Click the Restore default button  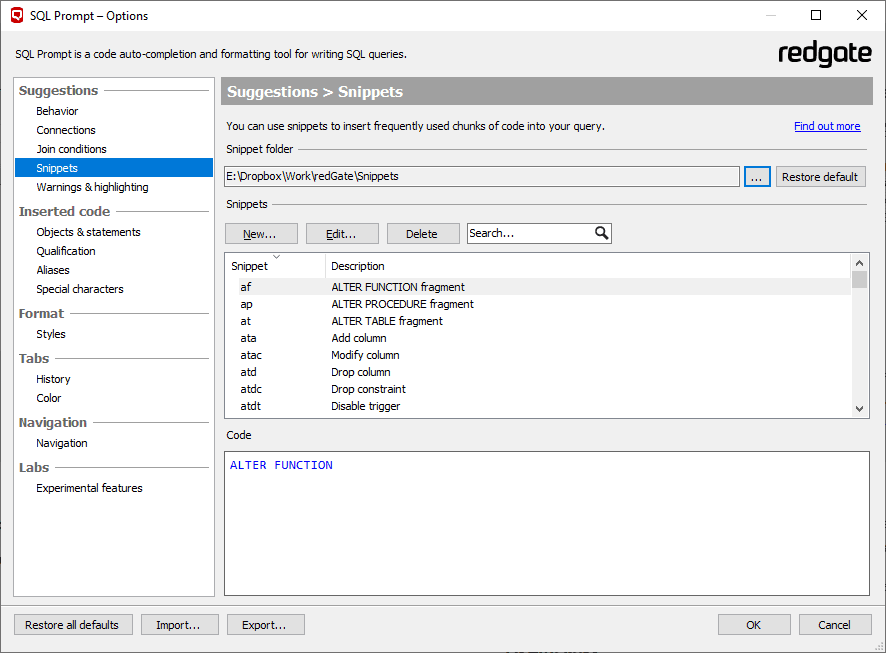click(x=820, y=177)
